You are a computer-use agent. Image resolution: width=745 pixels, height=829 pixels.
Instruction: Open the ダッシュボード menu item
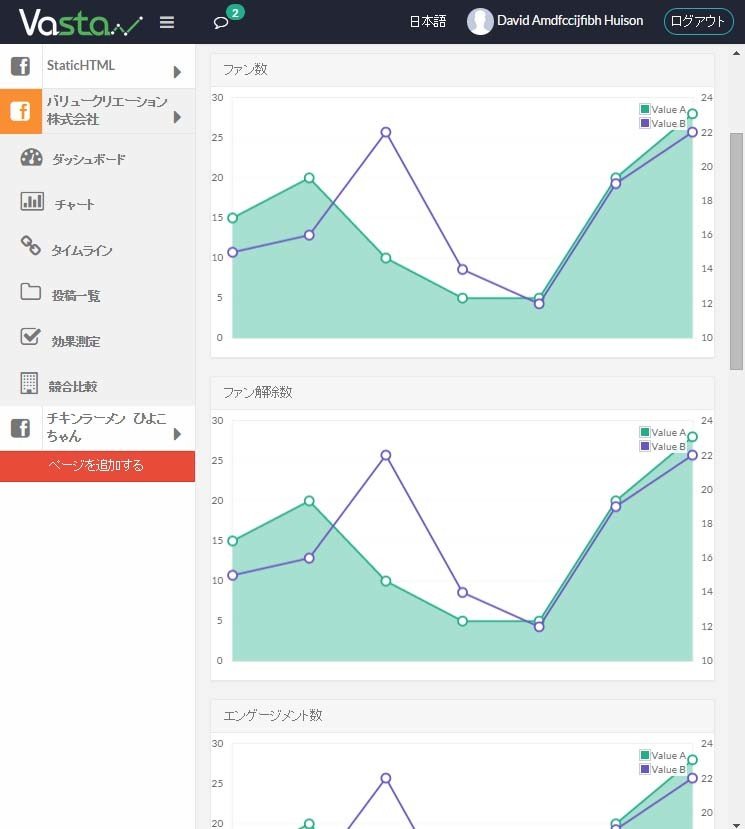(89, 159)
